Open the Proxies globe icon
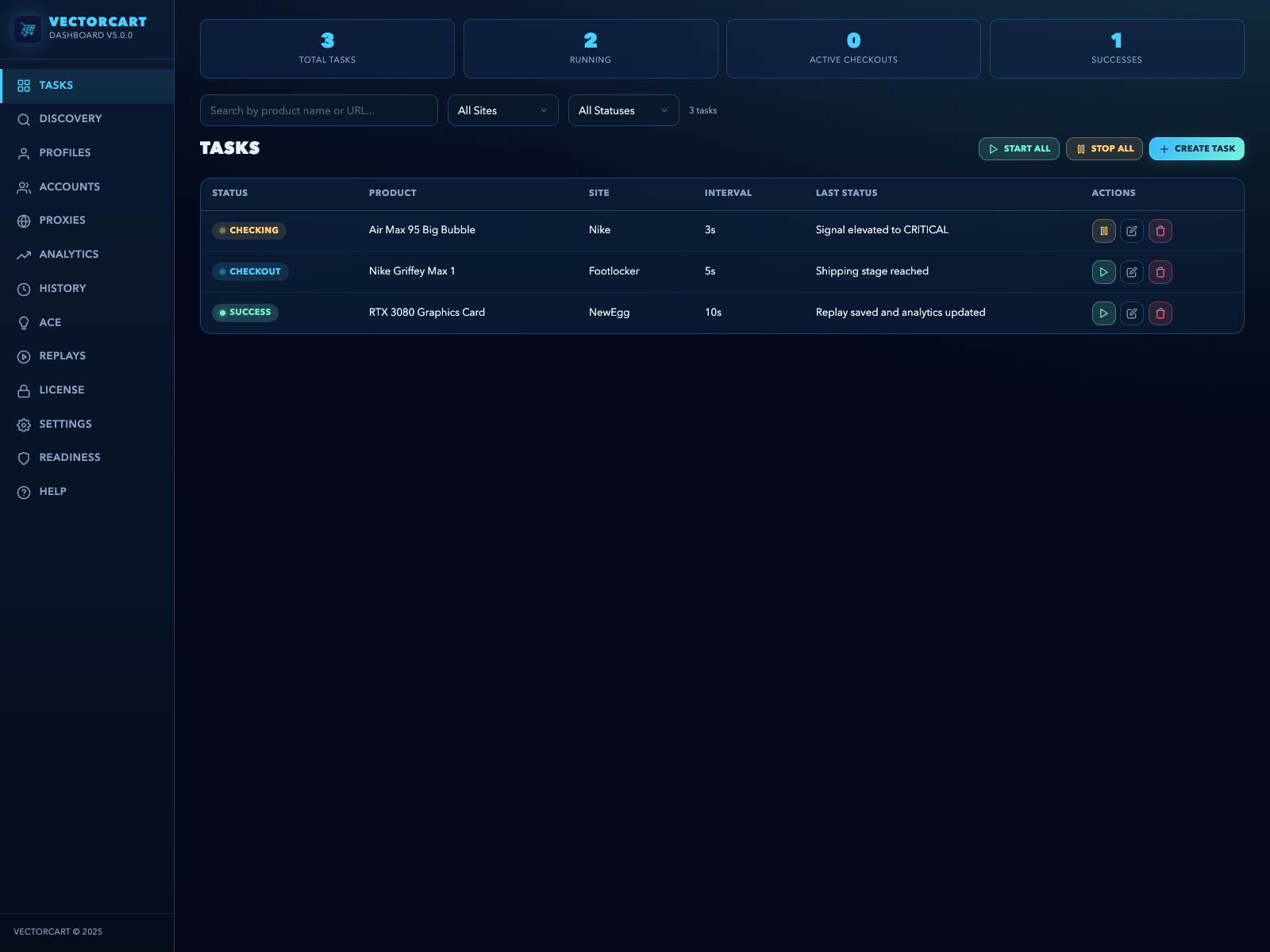The width and height of the screenshot is (1270, 952). [23, 220]
